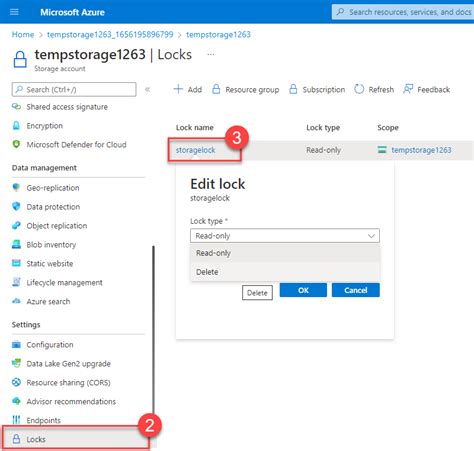
Task: Click the Encryption lock icon in sidebar
Action: [16, 126]
